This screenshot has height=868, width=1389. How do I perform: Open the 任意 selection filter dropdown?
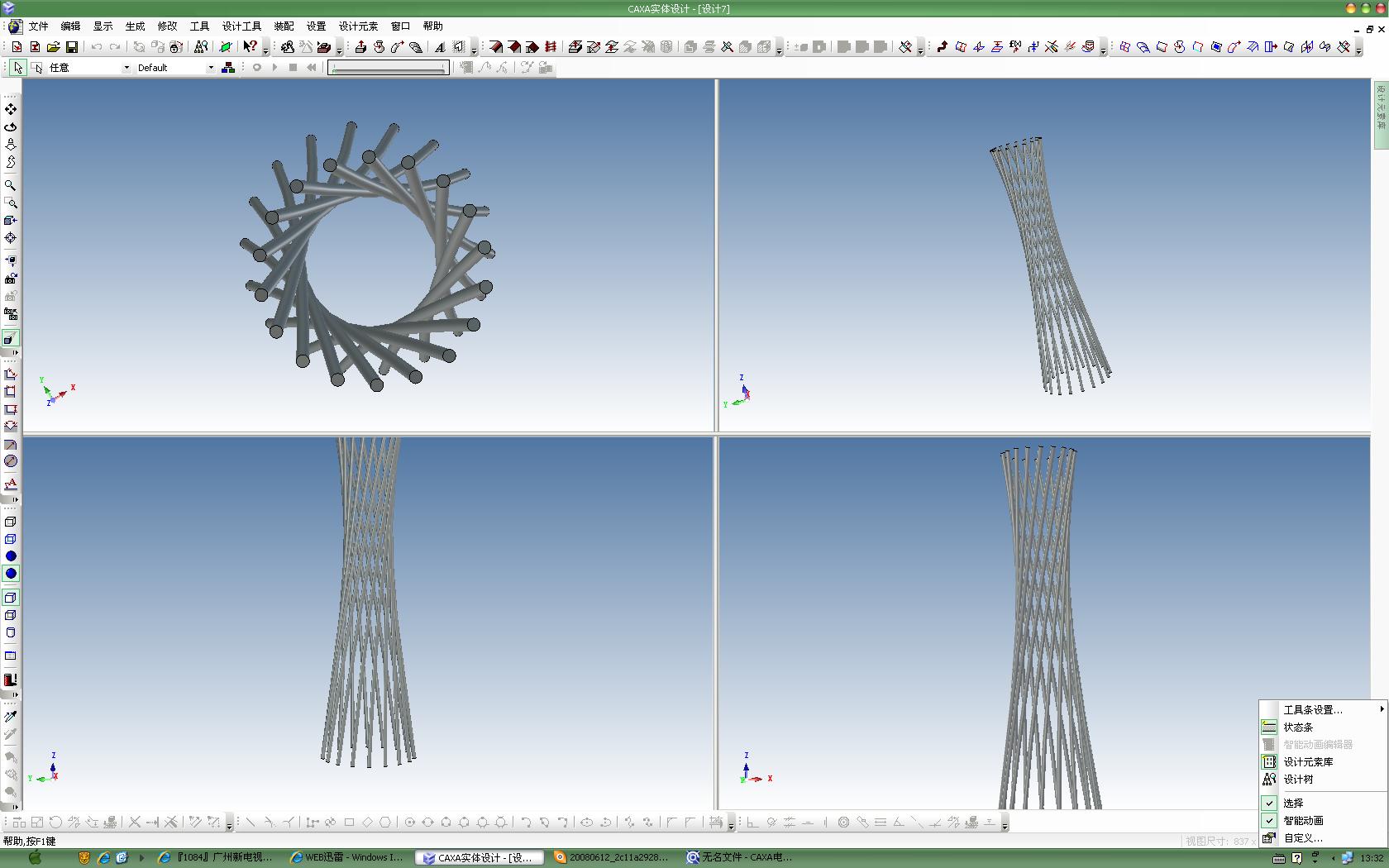[x=126, y=68]
